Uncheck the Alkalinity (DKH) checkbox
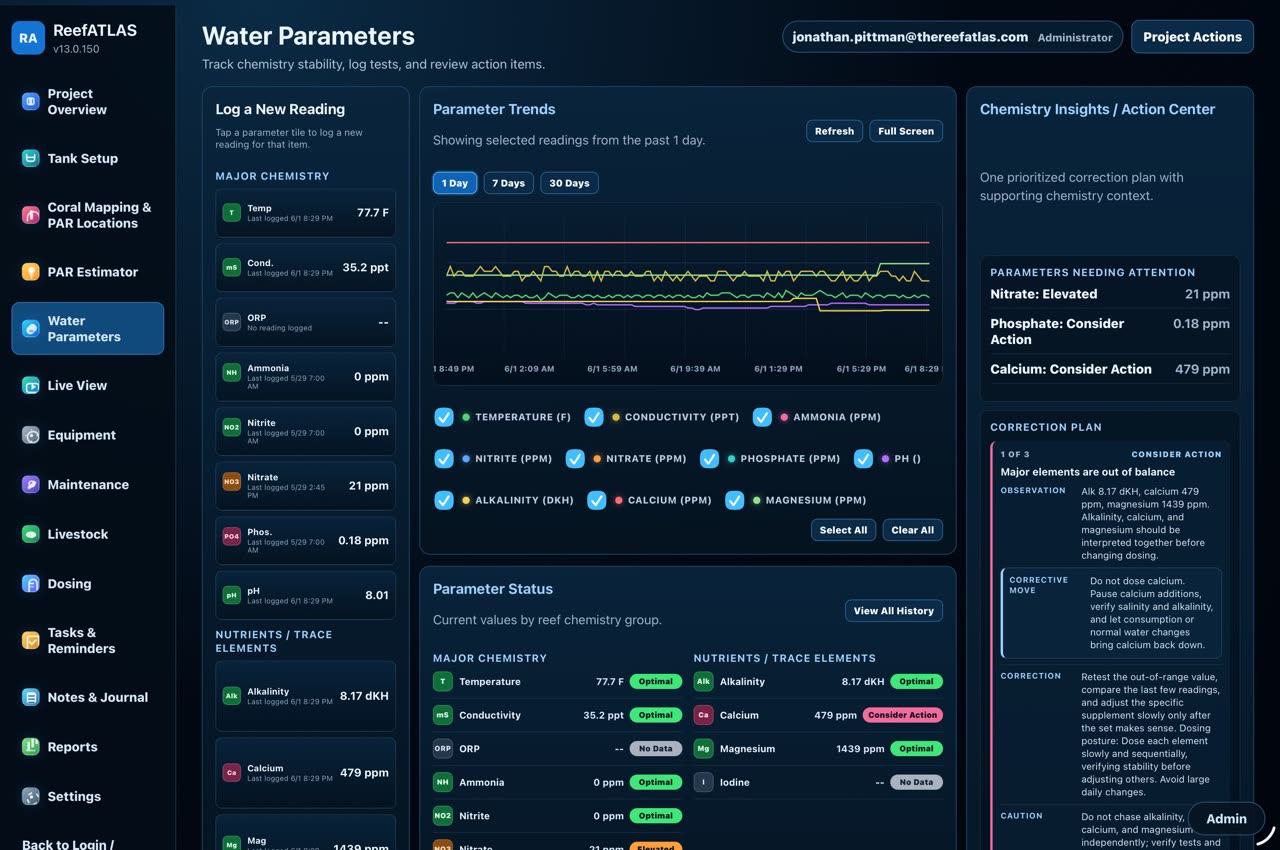Screen dimensions: 1280x850 tap(444, 500)
